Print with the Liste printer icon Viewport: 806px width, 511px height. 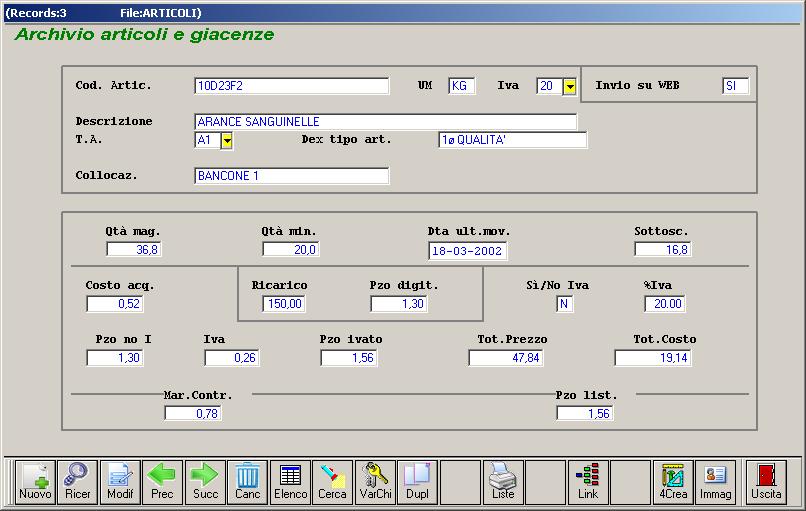(503, 482)
